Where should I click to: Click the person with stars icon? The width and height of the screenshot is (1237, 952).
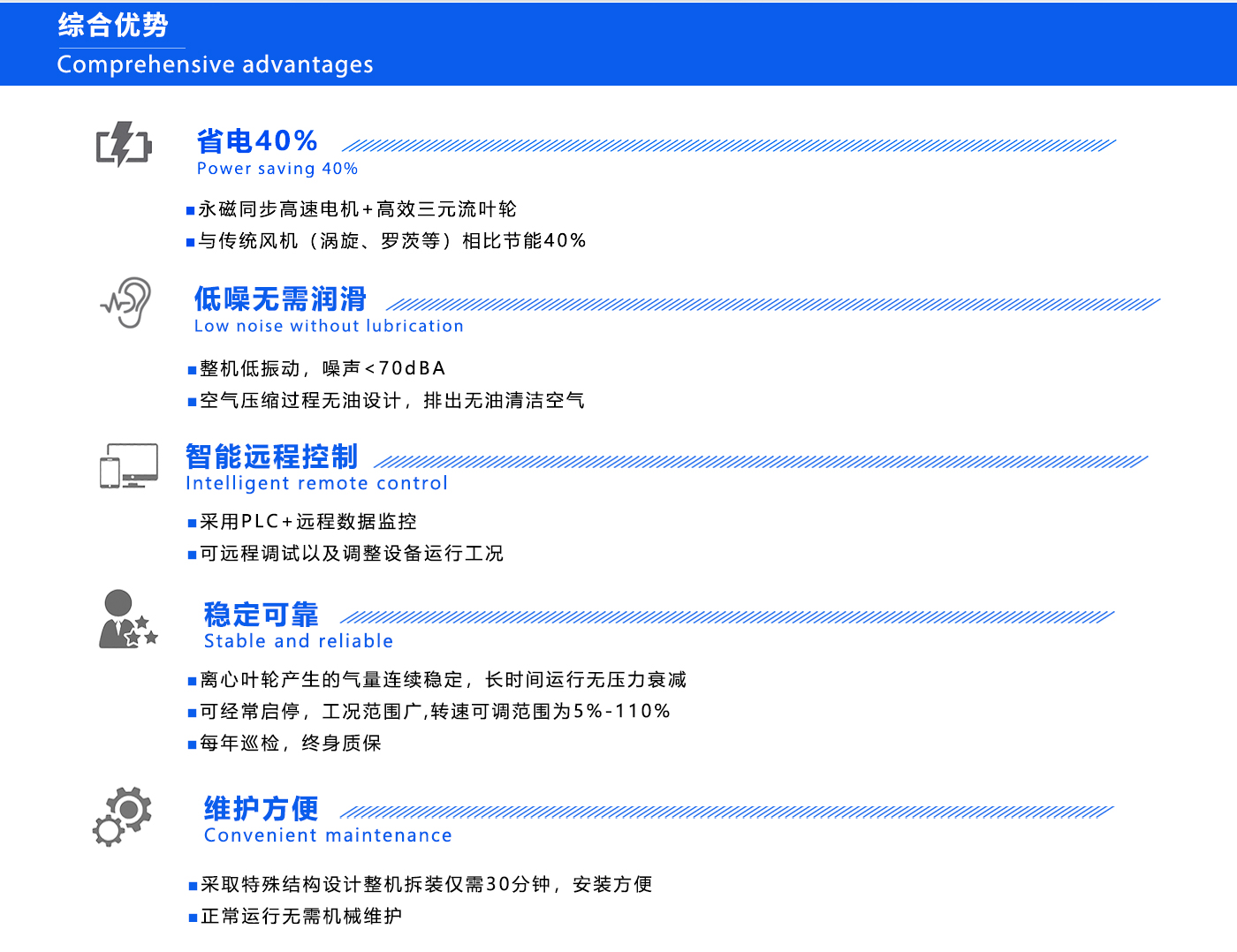(127, 620)
